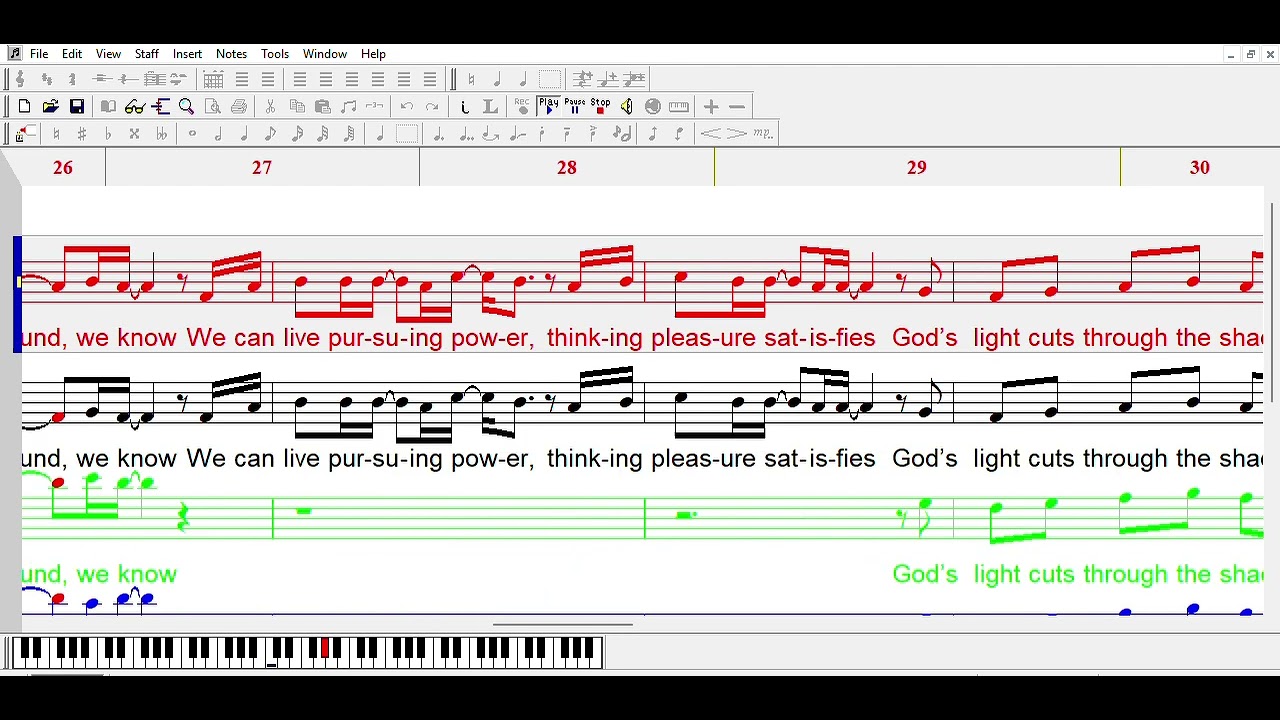Select the whole note duration
Image resolution: width=1280 pixels, height=720 pixels.
coord(192,134)
